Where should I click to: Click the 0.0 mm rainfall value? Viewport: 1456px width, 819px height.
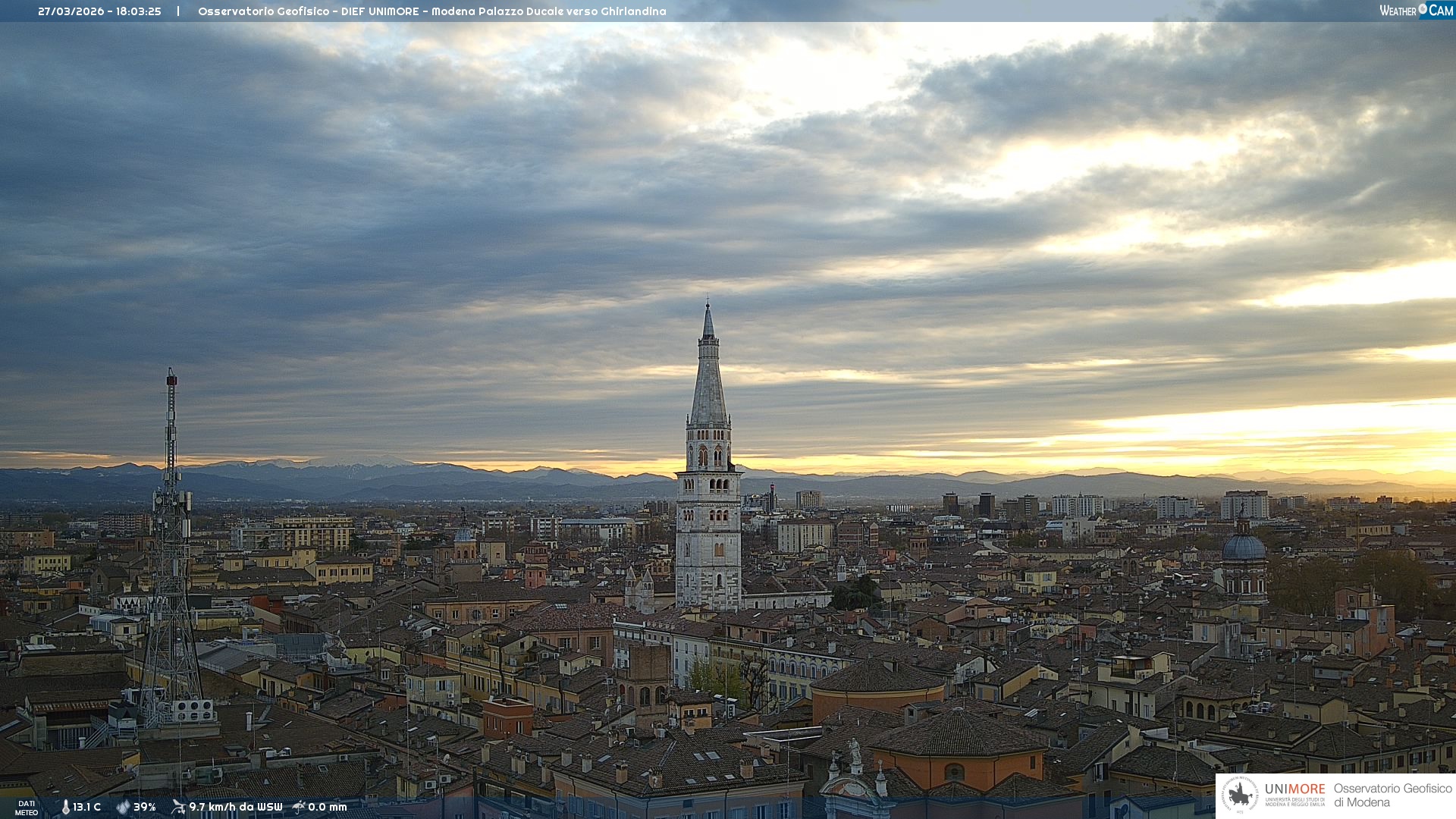click(328, 807)
